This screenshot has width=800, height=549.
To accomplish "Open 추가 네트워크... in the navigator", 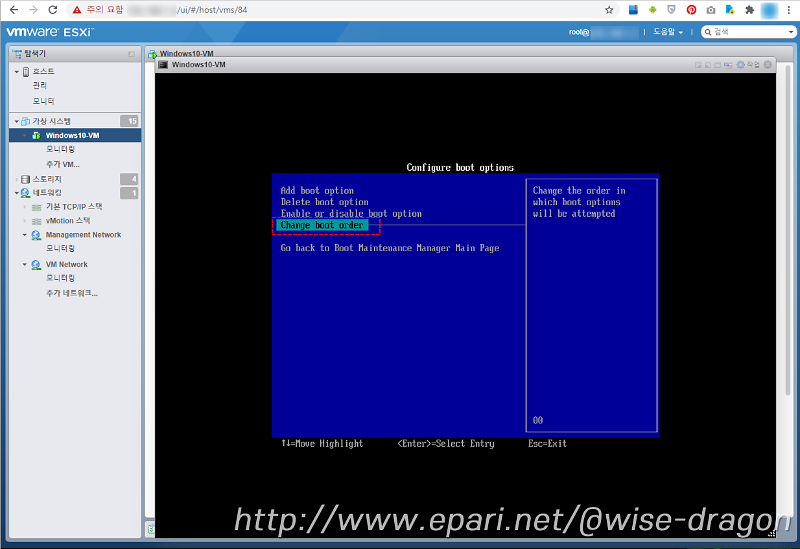I will point(72,293).
